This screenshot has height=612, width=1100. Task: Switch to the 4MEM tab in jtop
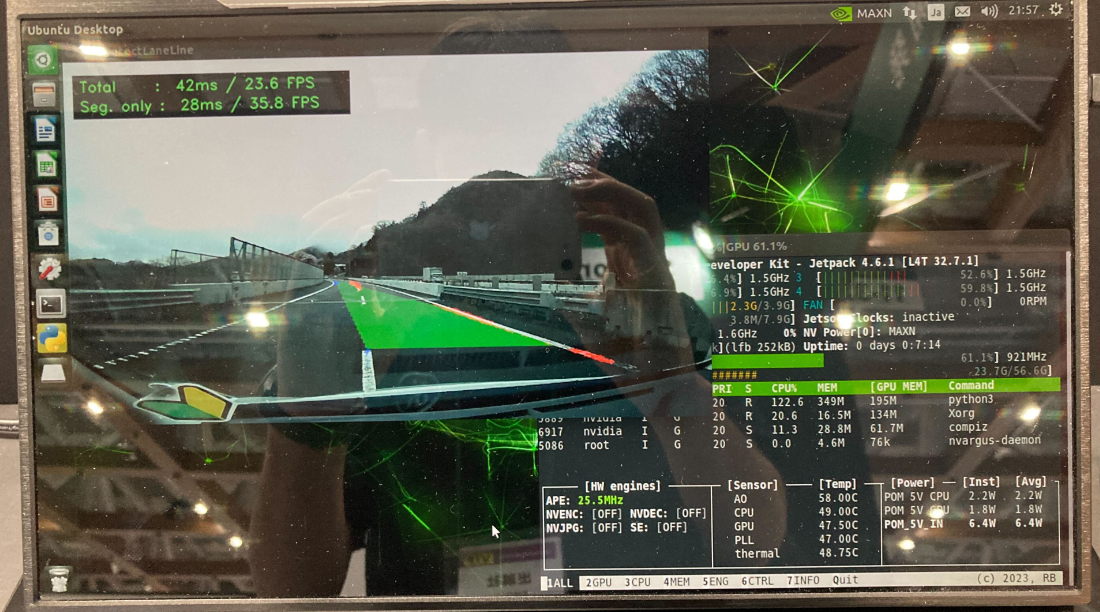point(676,582)
